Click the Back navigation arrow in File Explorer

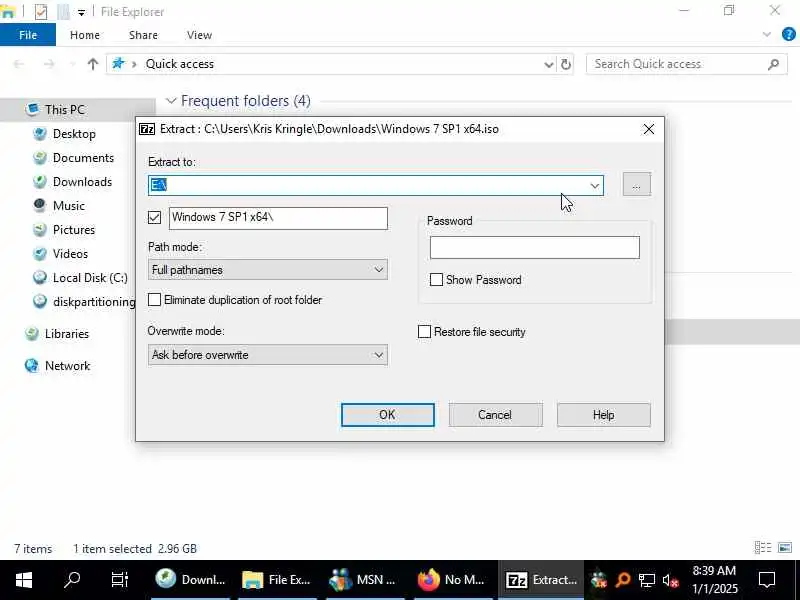click(19, 64)
